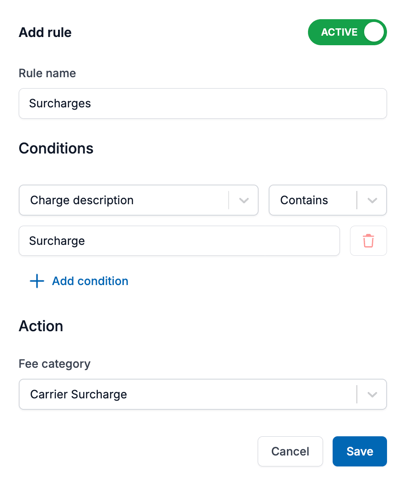Open the Fee category Carrier Surcharge dropdown
The height and width of the screenshot is (487, 403).
203,394
